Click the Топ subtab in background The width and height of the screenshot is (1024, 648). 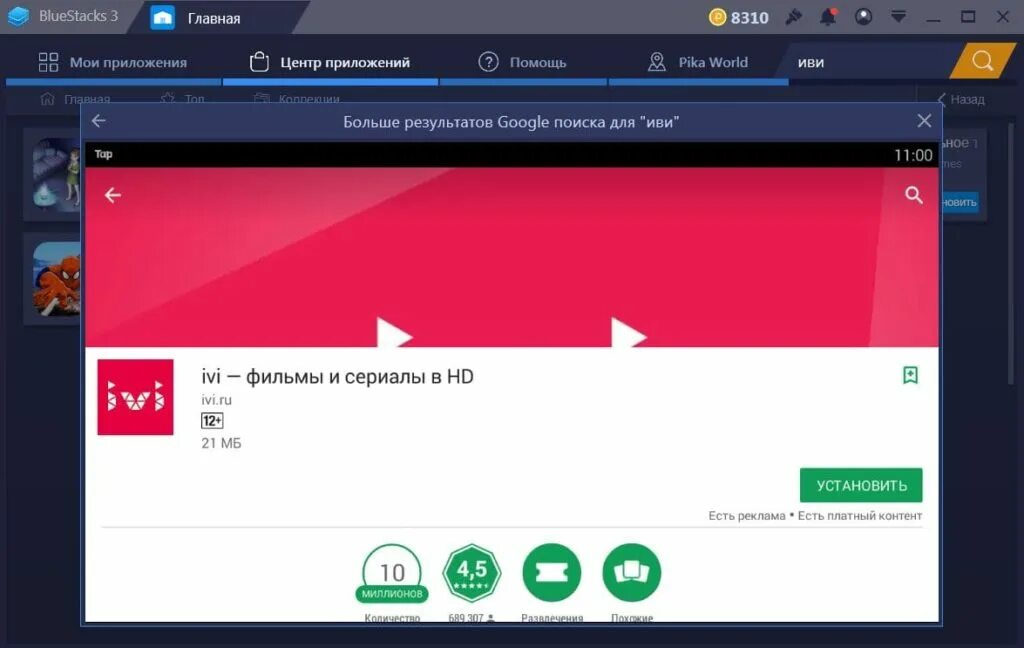pyautogui.click(x=183, y=99)
